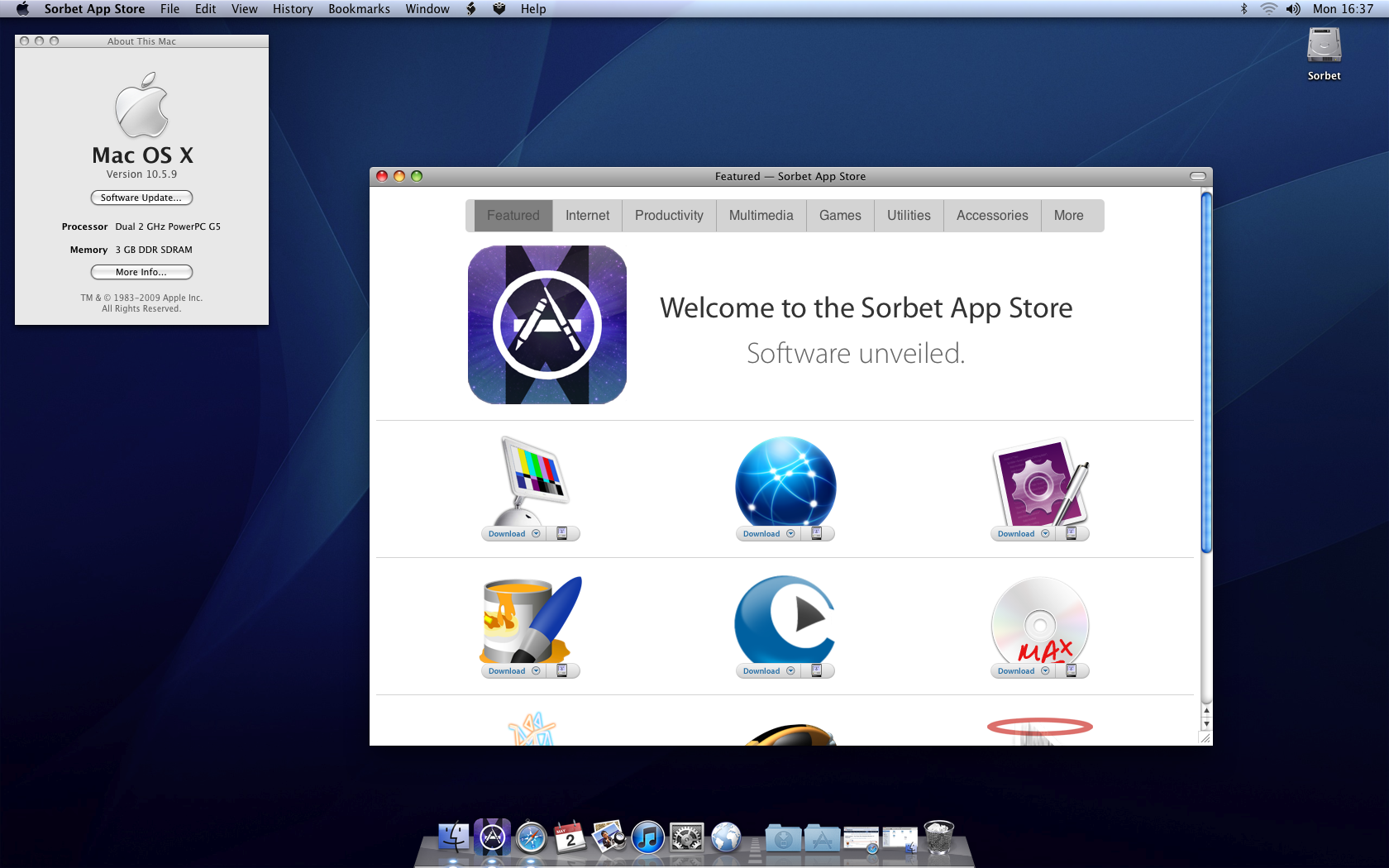1389x868 pixels.
Task: Open the purple gear notebook app icon
Action: point(1040,483)
